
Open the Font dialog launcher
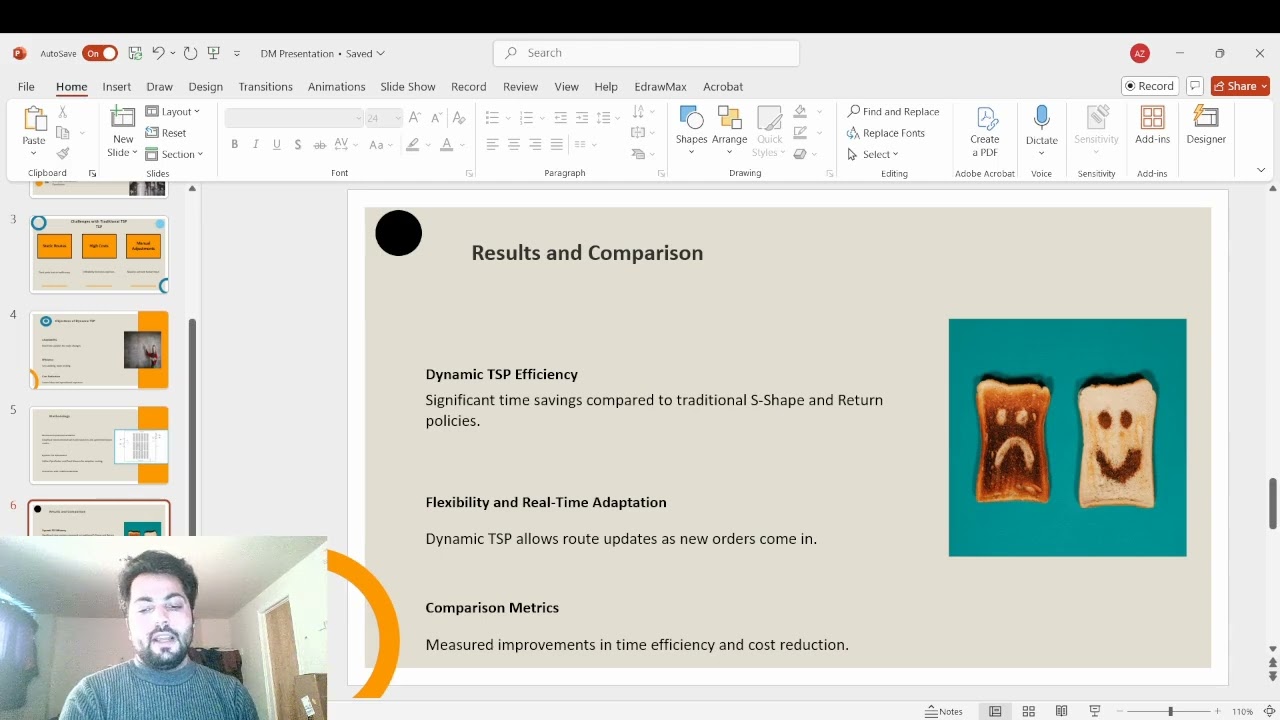[x=469, y=174]
